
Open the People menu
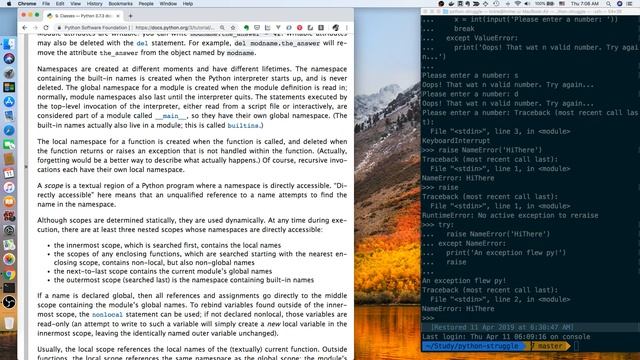pos(146,4)
